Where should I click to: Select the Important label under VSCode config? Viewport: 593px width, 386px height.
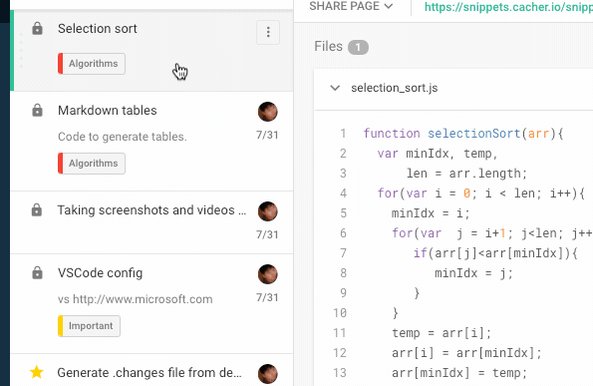coord(89,326)
